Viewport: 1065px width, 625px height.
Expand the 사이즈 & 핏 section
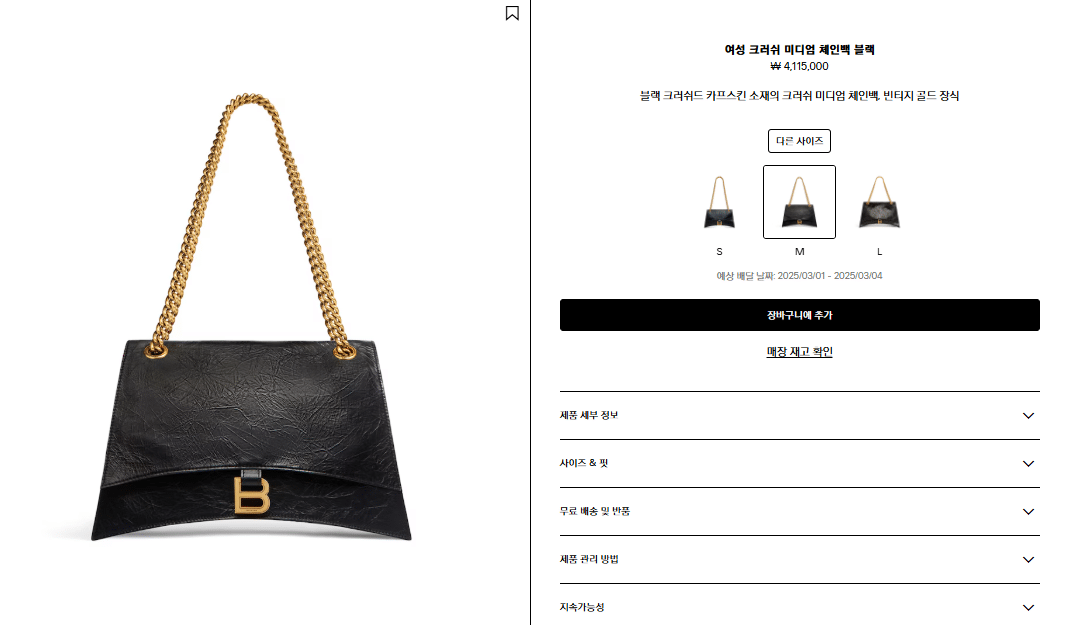click(799, 463)
